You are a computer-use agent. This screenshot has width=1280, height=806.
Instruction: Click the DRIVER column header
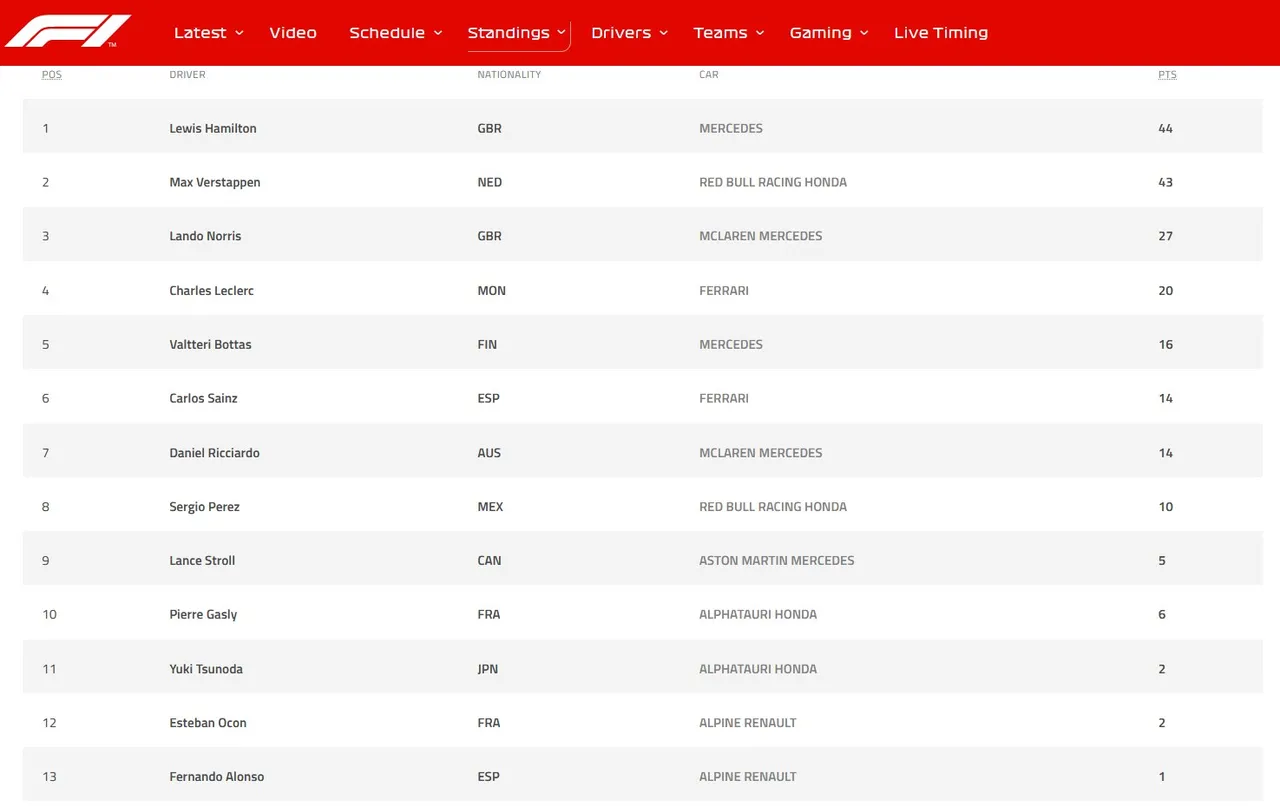pyautogui.click(x=187, y=74)
